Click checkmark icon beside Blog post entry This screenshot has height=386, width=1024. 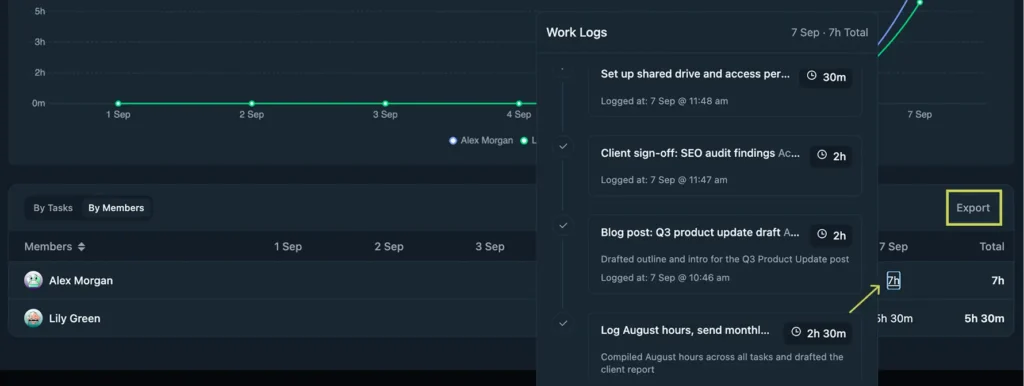[563, 225]
